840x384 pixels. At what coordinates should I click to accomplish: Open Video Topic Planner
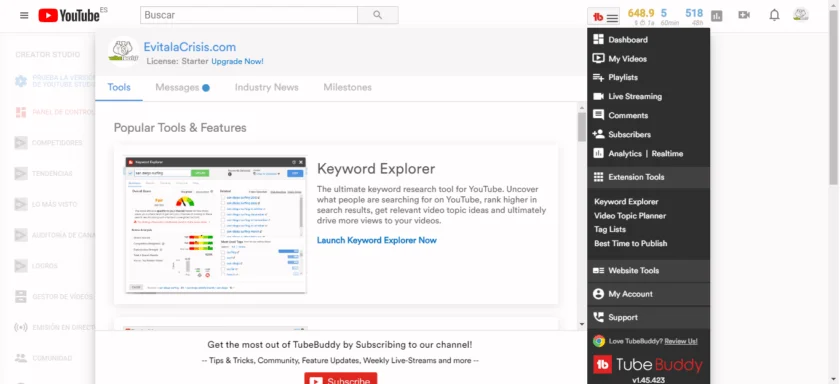tap(630, 216)
